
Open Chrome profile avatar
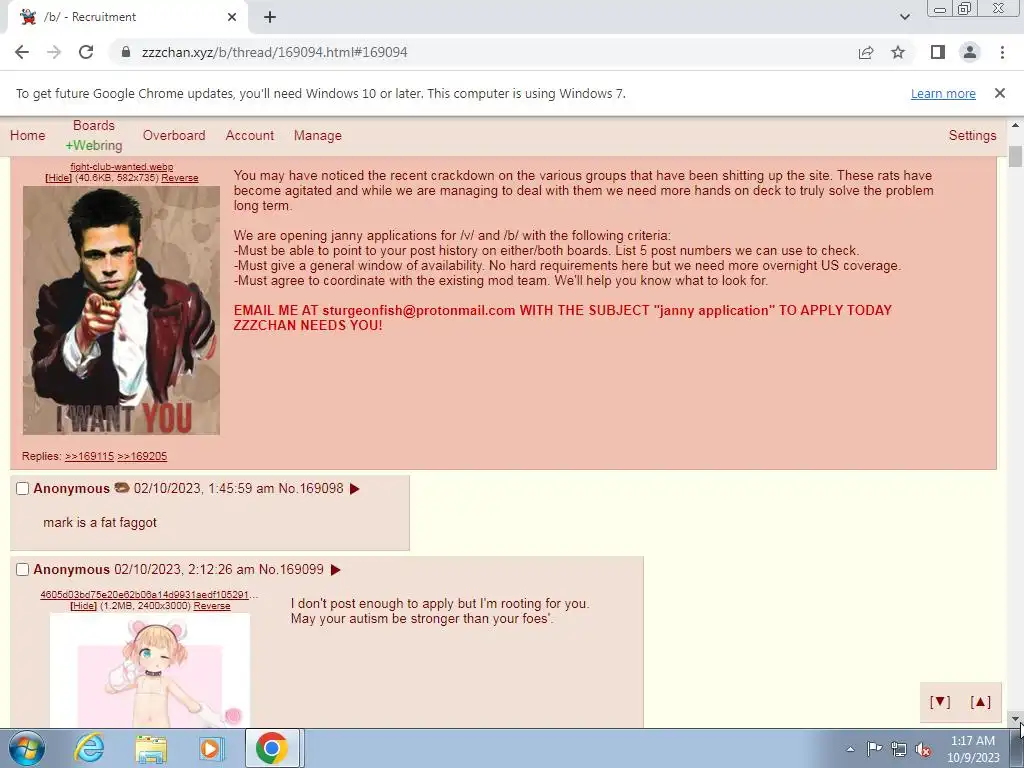coord(970,52)
